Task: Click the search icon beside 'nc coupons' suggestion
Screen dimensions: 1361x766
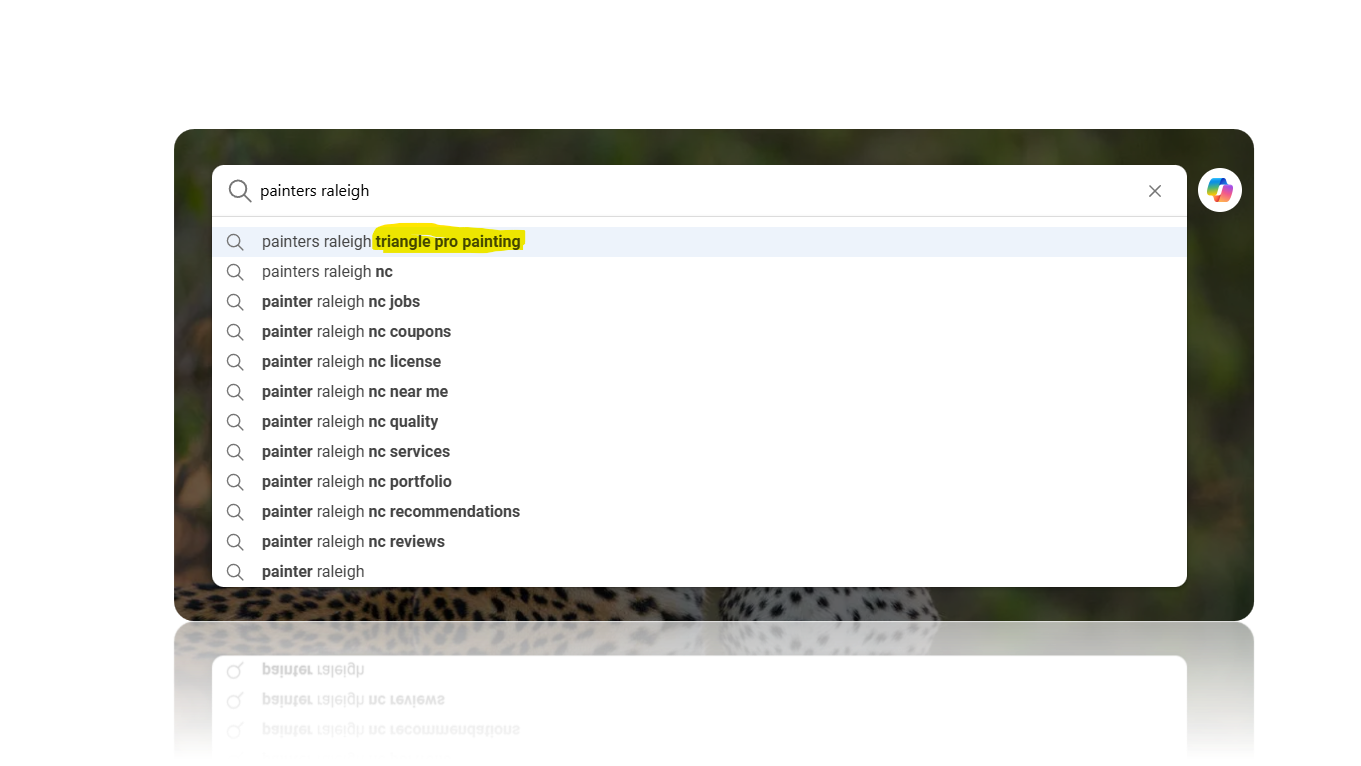Action: [235, 332]
